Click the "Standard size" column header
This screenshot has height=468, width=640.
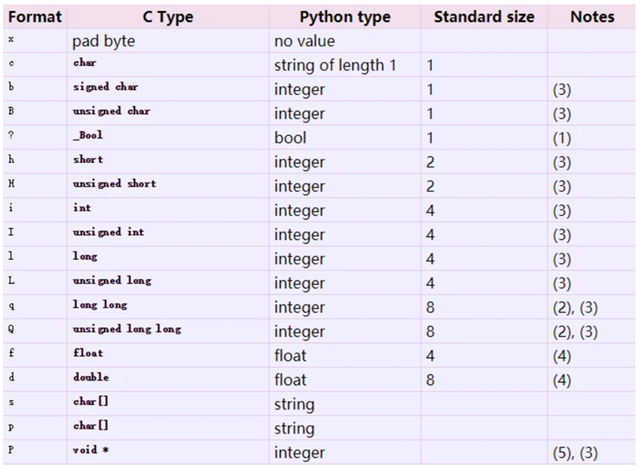[484, 17]
